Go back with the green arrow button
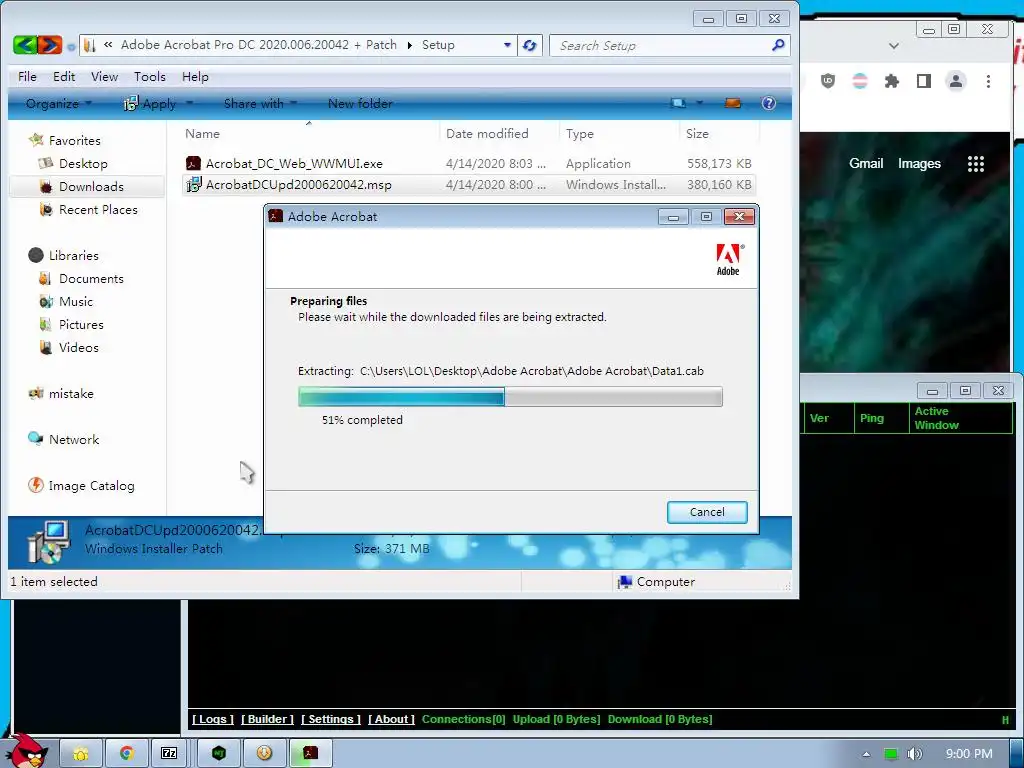Viewport: 1024px width, 768px height. pyautogui.click(x=25, y=45)
